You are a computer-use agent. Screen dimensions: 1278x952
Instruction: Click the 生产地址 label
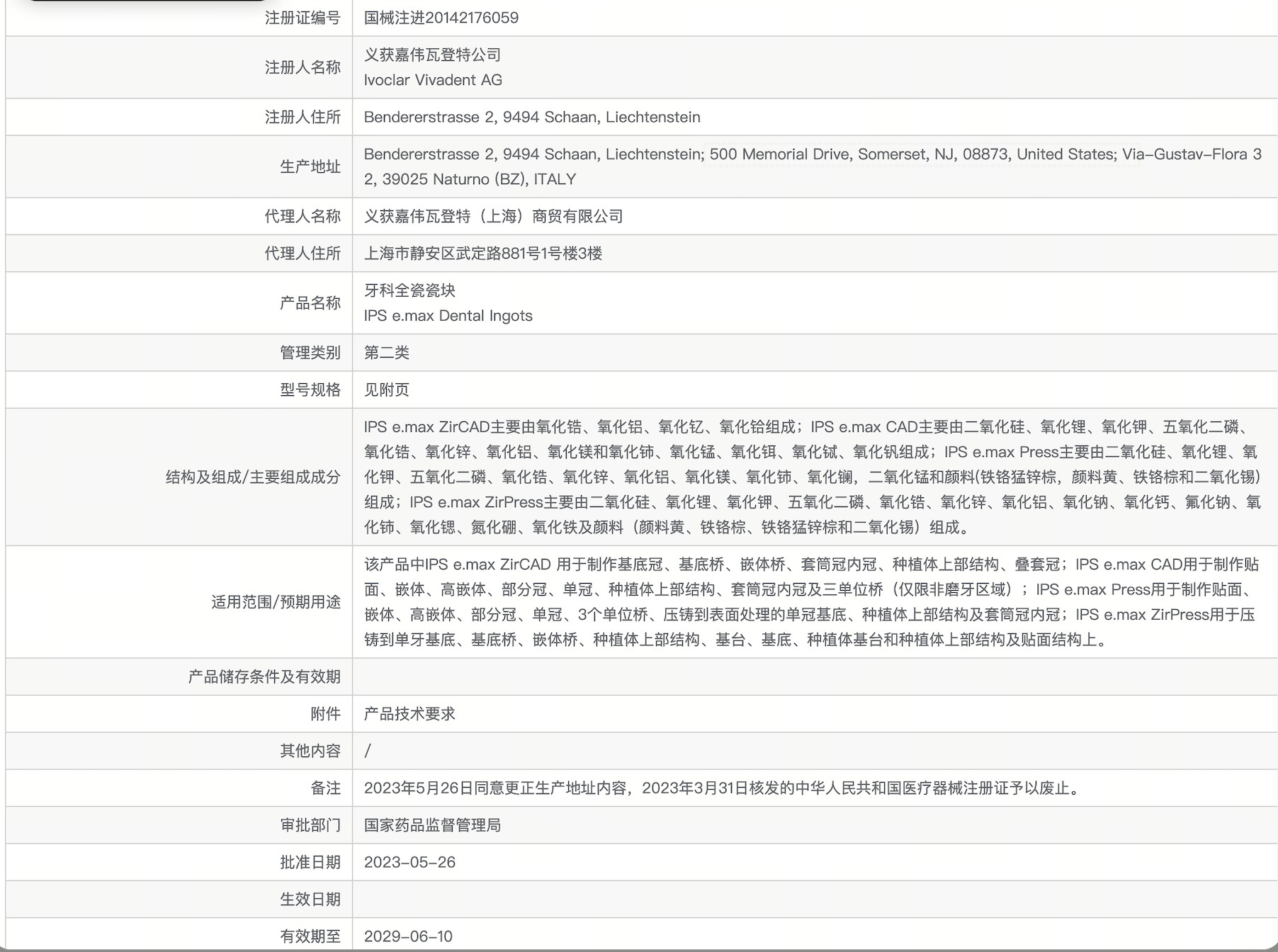click(310, 166)
